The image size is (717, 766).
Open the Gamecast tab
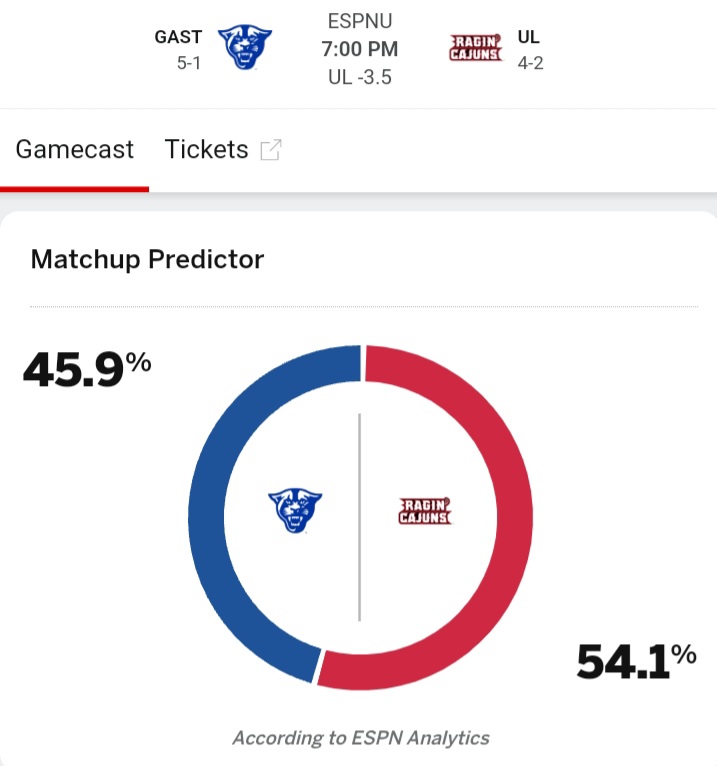[75, 150]
